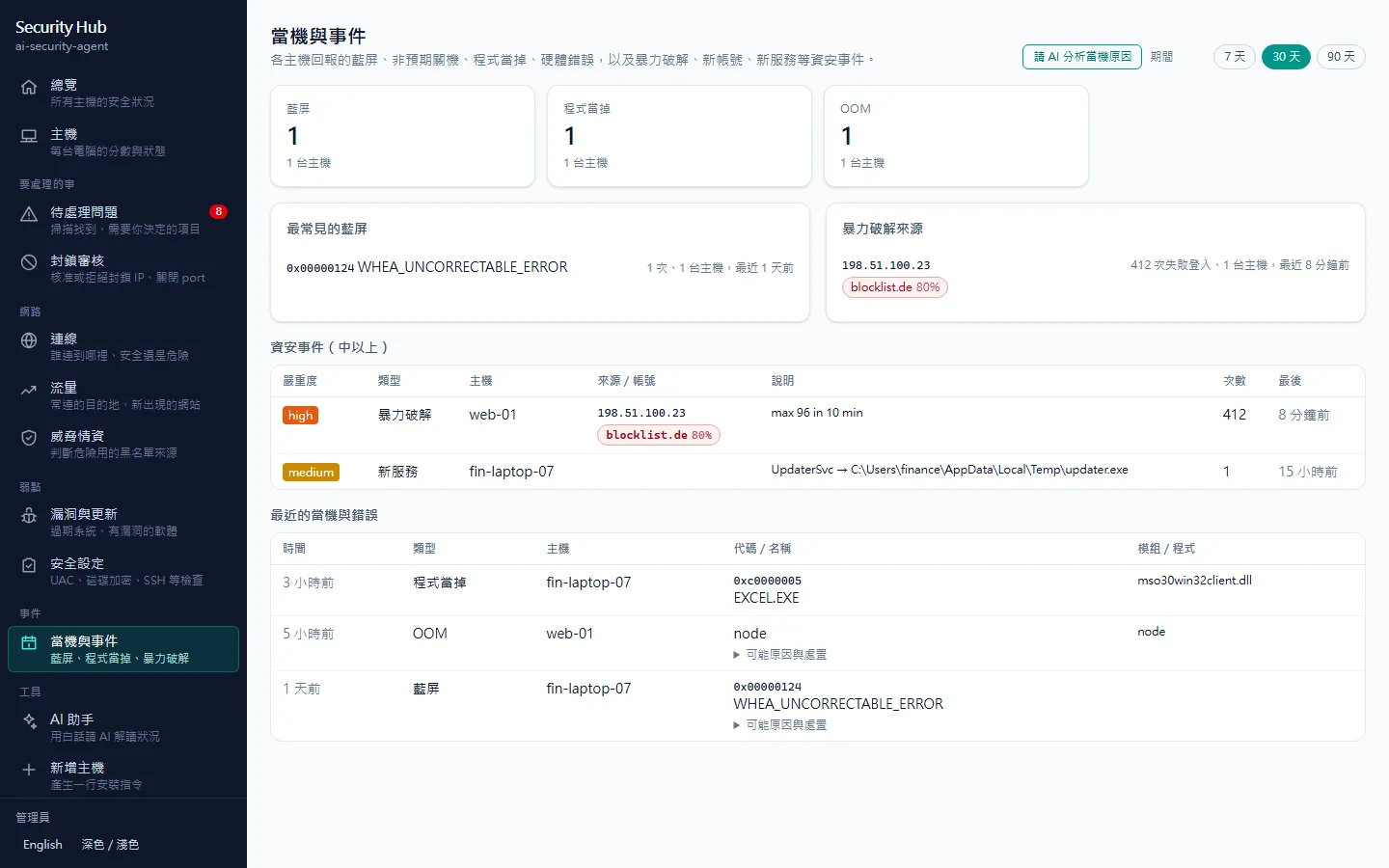Click the blocklist.de 80% tag under 暴力破解來源
This screenshot has width=1389, height=868.
pos(895,287)
